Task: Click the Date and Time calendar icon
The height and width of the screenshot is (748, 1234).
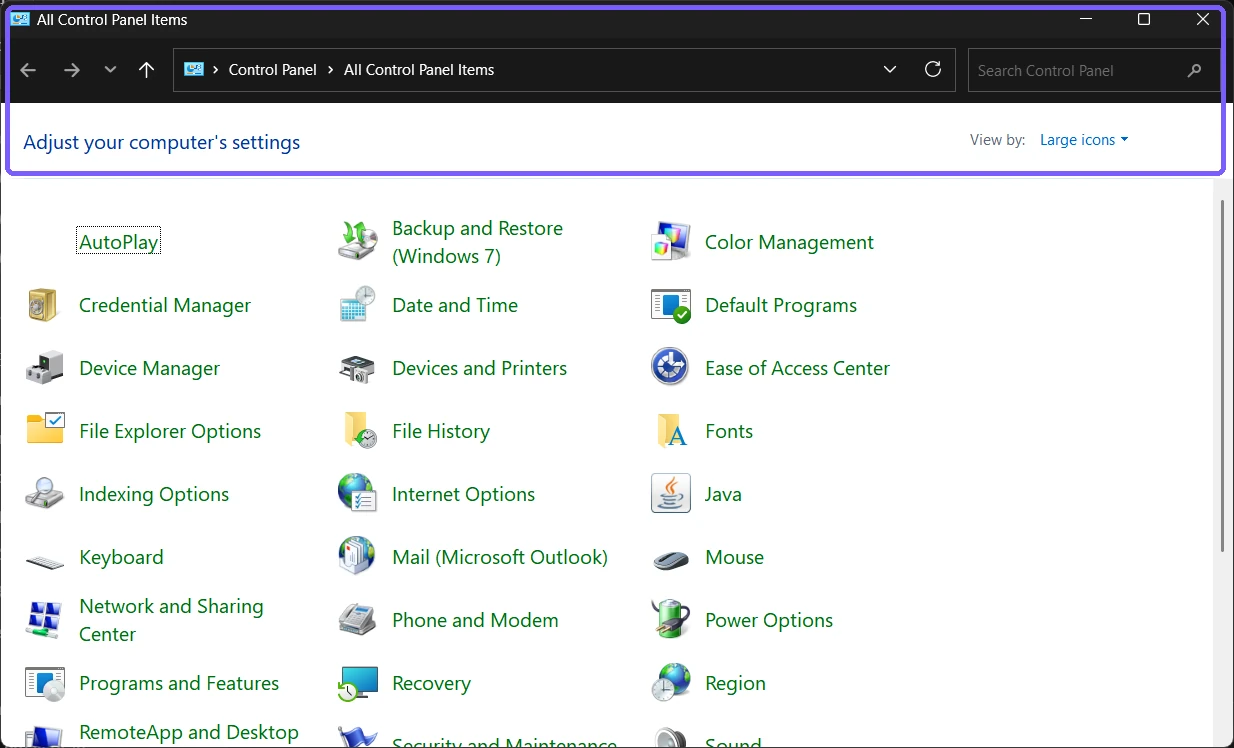Action: [x=357, y=305]
